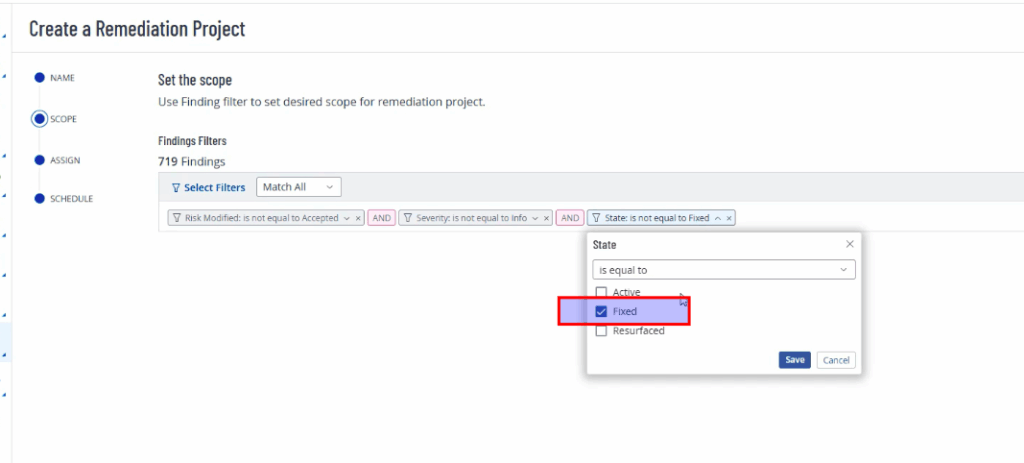1024x463 pixels.
Task: Collapse the State filter chevron
Action: (x=718, y=218)
